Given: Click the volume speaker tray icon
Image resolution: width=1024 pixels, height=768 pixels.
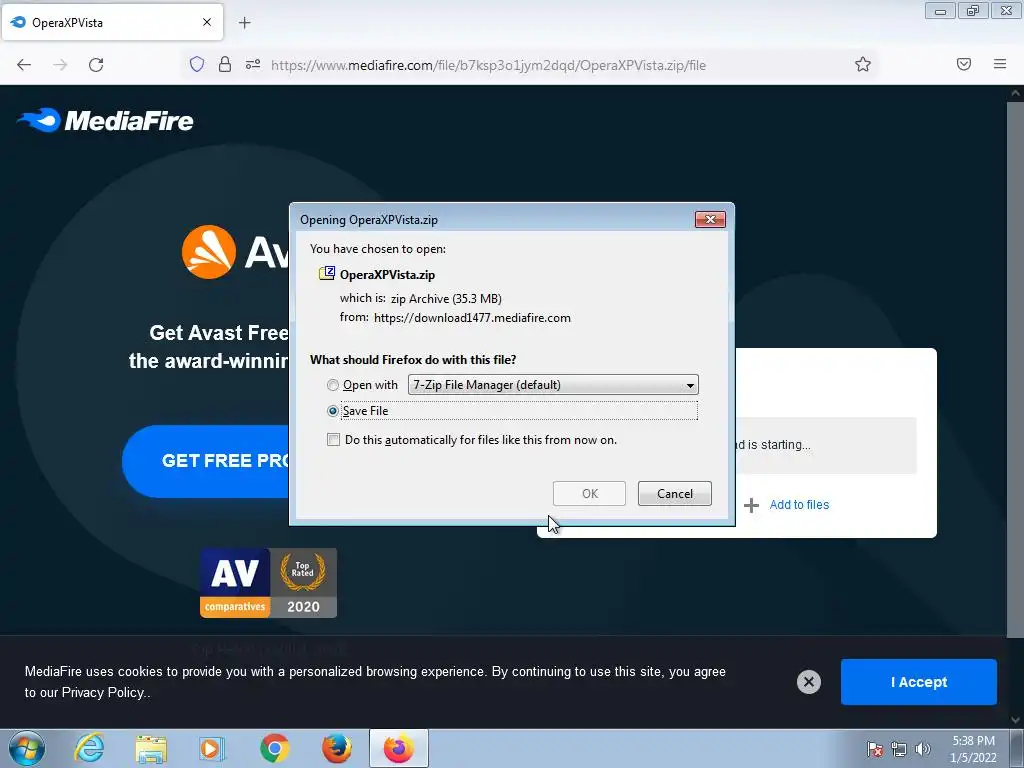Looking at the screenshot, I should pos(922,749).
